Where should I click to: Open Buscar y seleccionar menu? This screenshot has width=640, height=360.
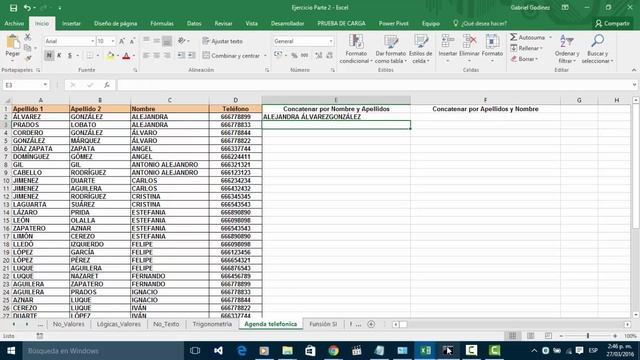coord(597,49)
